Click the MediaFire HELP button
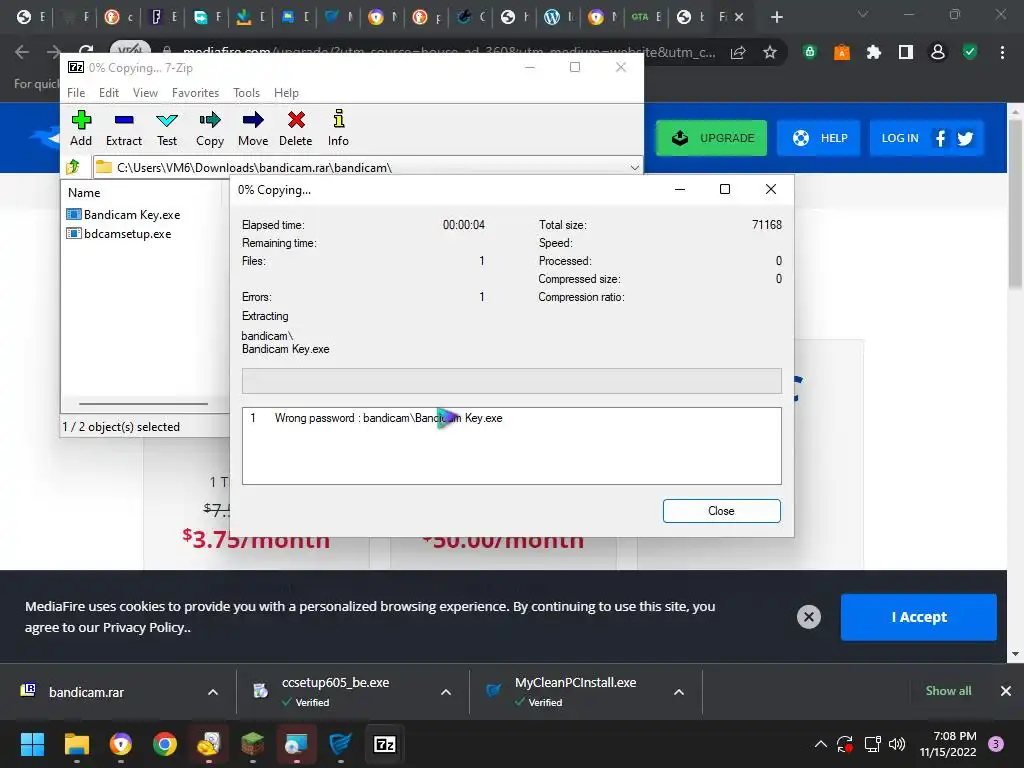 click(x=820, y=138)
